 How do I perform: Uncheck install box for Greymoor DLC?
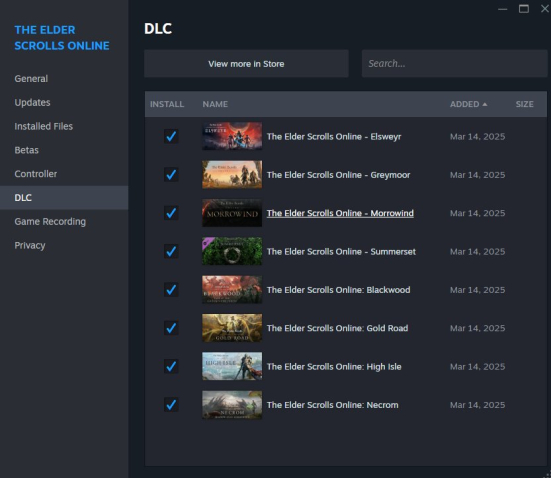click(x=171, y=175)
